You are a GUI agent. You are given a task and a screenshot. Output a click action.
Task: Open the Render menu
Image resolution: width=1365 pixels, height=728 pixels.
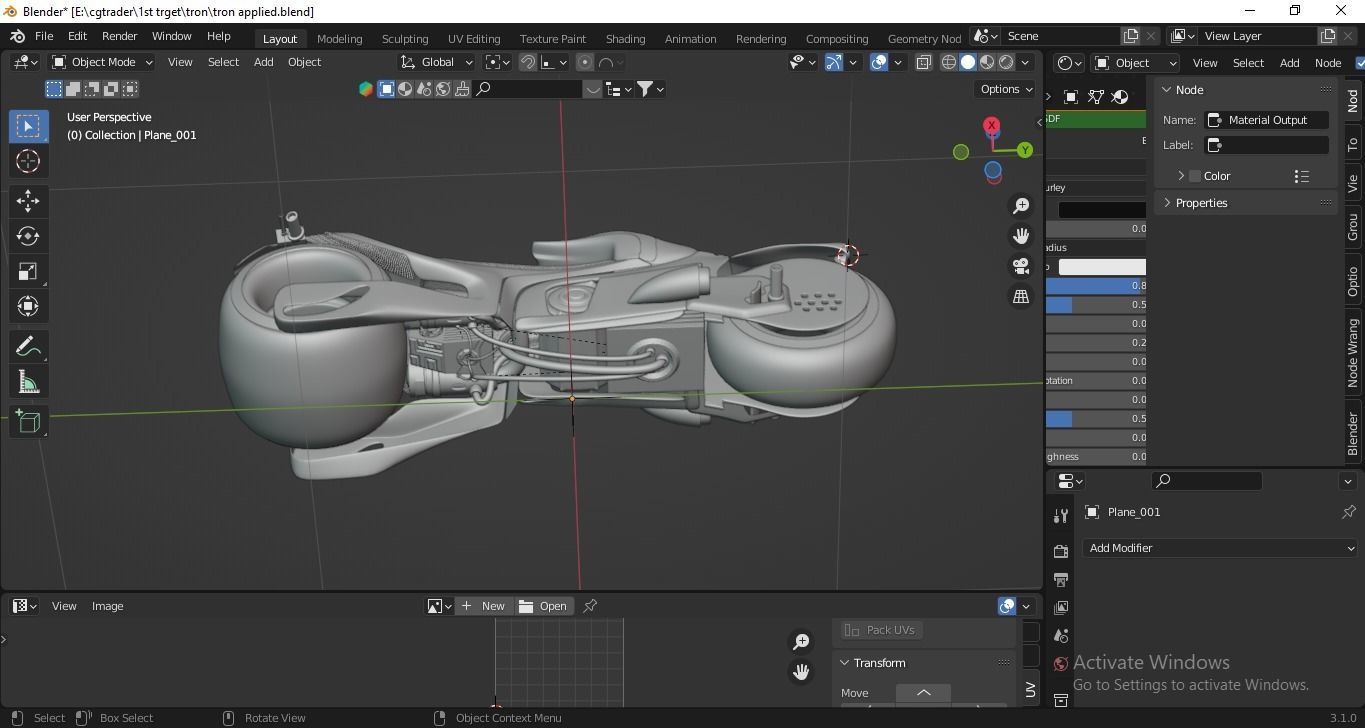(119, 36)
